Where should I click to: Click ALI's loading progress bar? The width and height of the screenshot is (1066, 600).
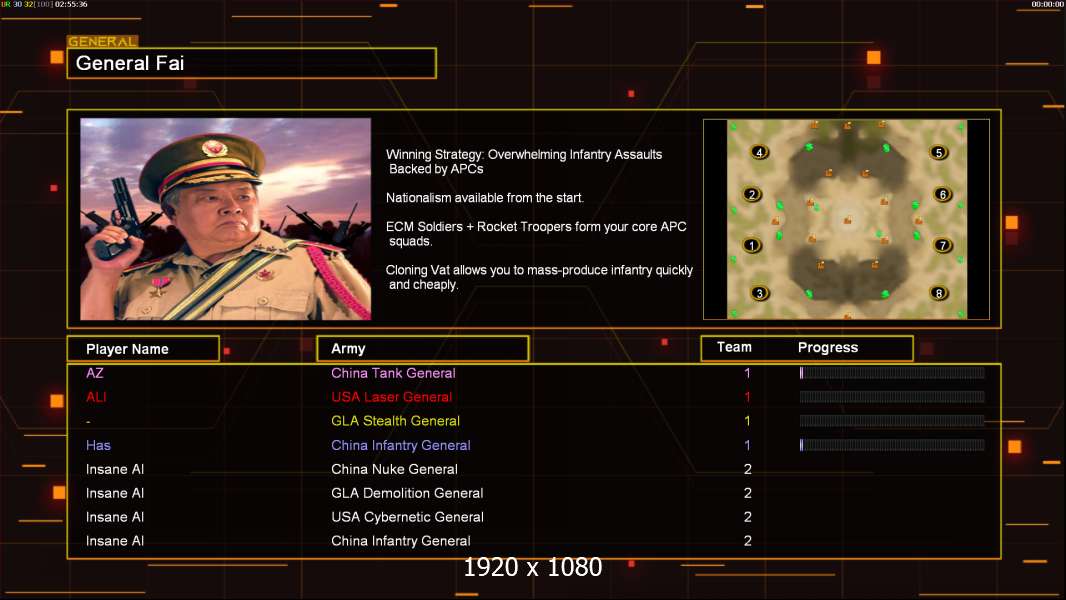(892, 397)
